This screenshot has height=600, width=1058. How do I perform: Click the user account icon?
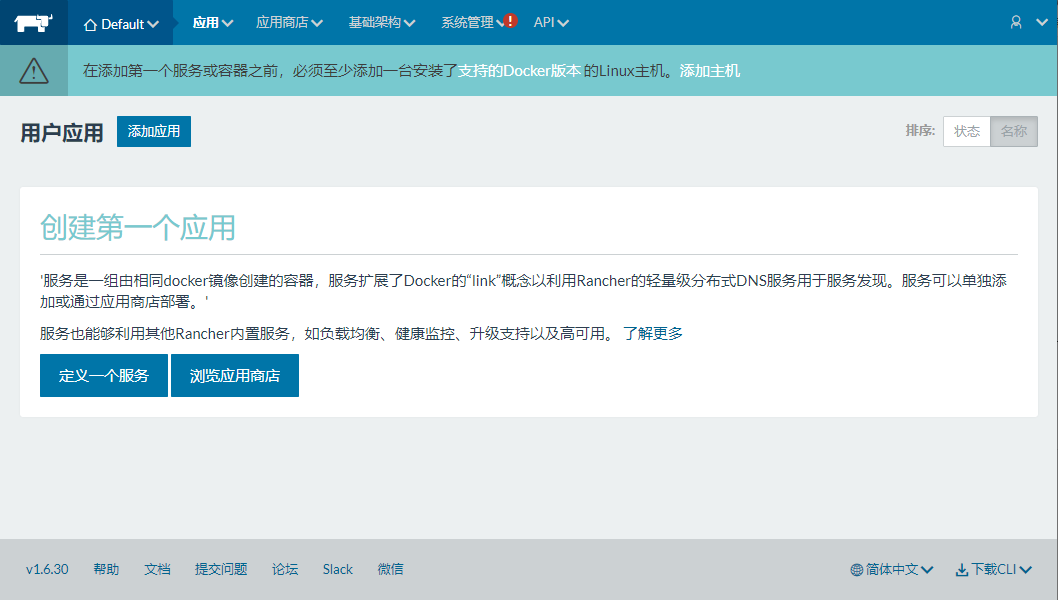pos(1015,22)
